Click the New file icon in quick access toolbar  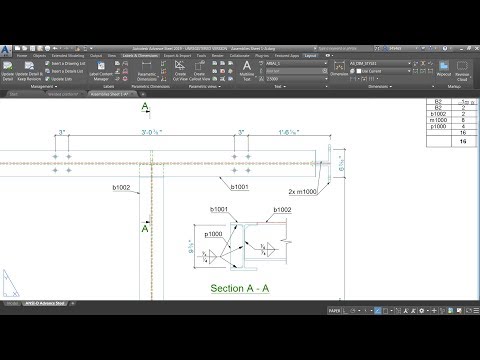pos(17,48)
